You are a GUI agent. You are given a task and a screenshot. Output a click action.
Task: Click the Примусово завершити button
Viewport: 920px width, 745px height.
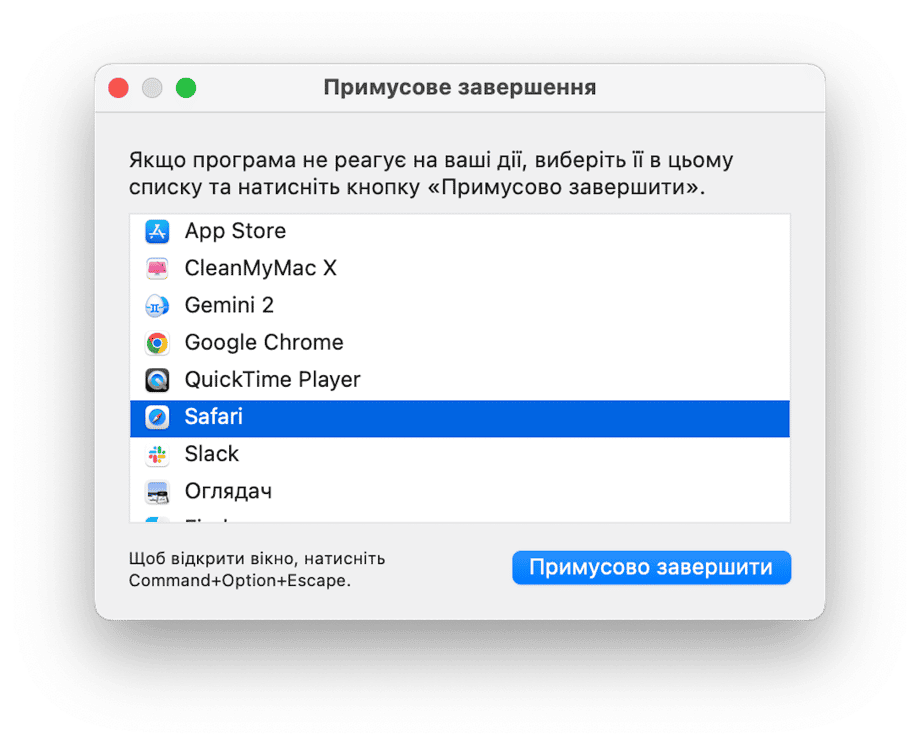tap(651, 567)
